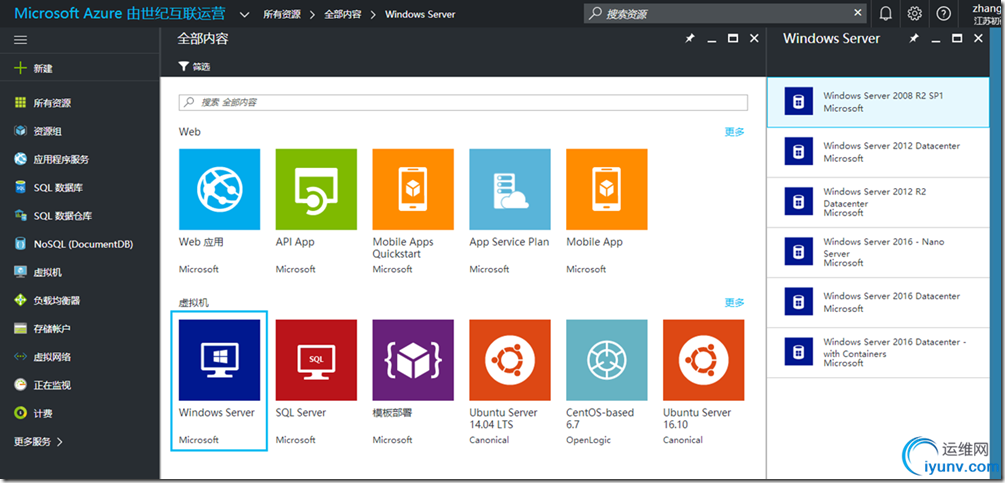
Task: Select the API App tile
Action: 316,212
